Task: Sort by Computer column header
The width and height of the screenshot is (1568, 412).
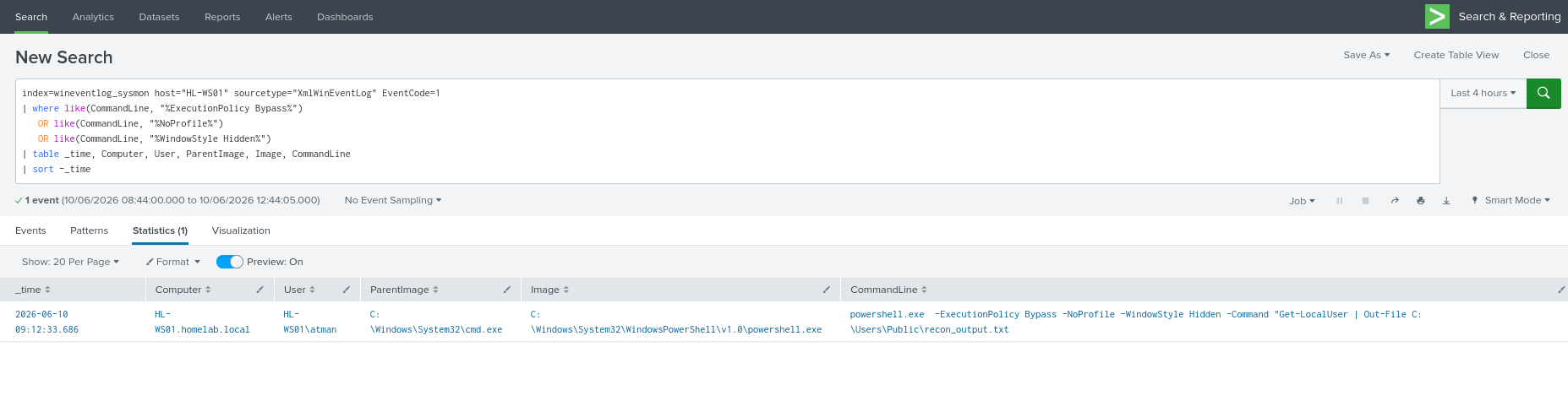Action: [183, 290]
